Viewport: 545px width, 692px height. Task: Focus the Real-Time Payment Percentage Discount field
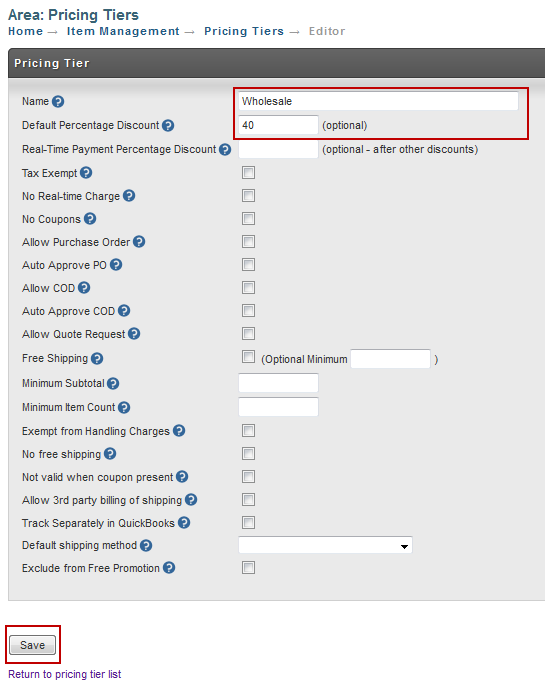point(278,149)
